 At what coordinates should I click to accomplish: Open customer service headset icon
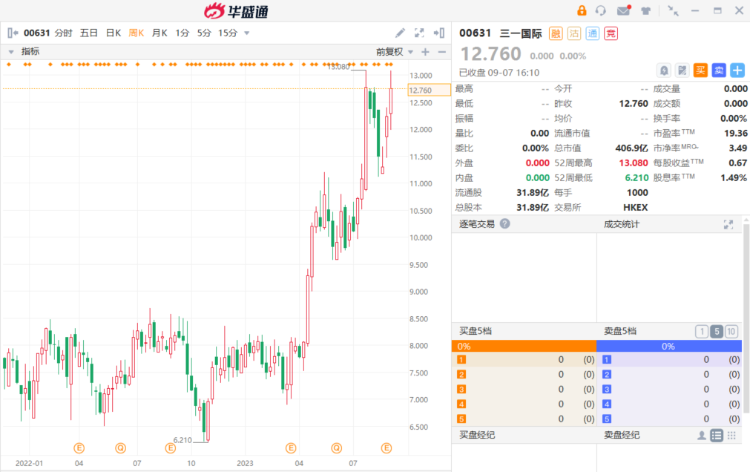point(601,11)
